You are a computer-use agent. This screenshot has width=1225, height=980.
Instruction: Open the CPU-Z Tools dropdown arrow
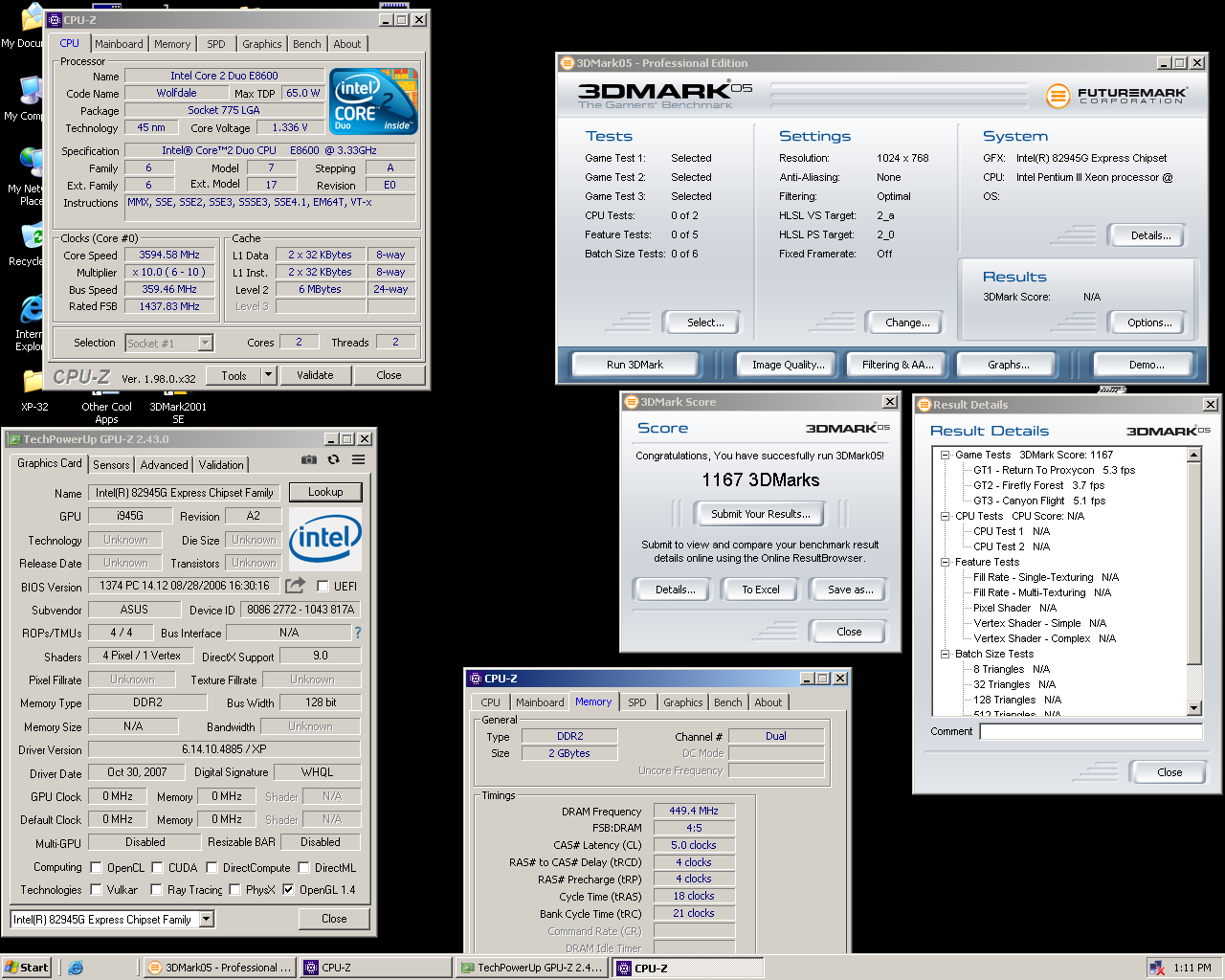pyautogui.click(x=268, y=375)
